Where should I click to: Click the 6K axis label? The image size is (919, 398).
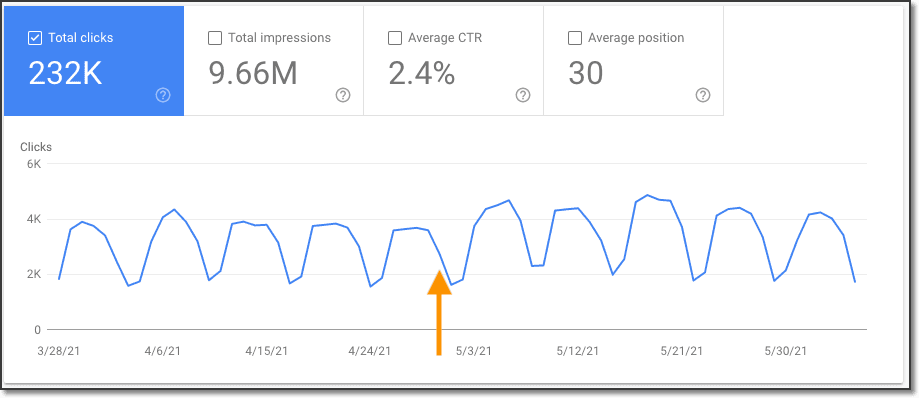[33, 164]
